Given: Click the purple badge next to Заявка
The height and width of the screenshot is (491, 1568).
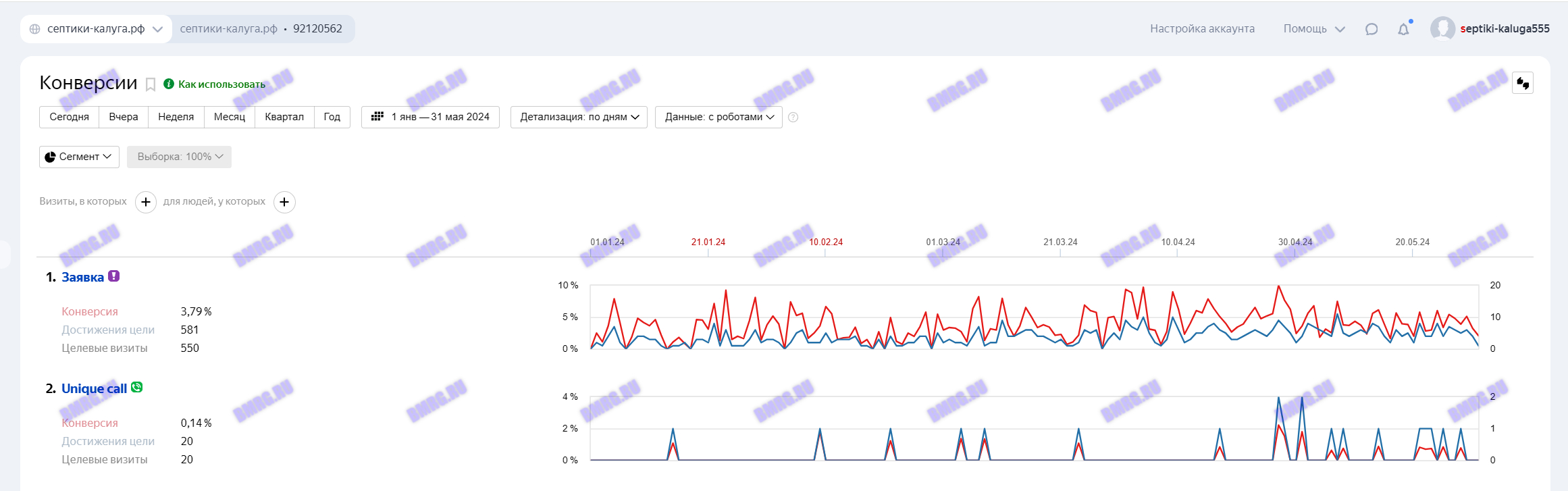Looking at the screenshot, I should click(x=114, y=276).
